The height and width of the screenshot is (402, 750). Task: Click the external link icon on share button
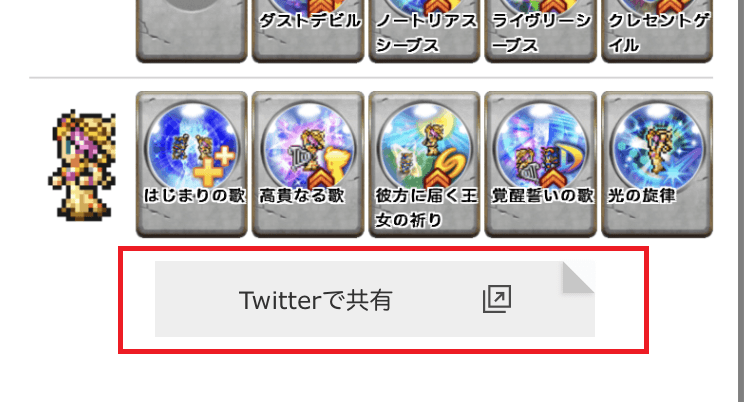(497, 299)
